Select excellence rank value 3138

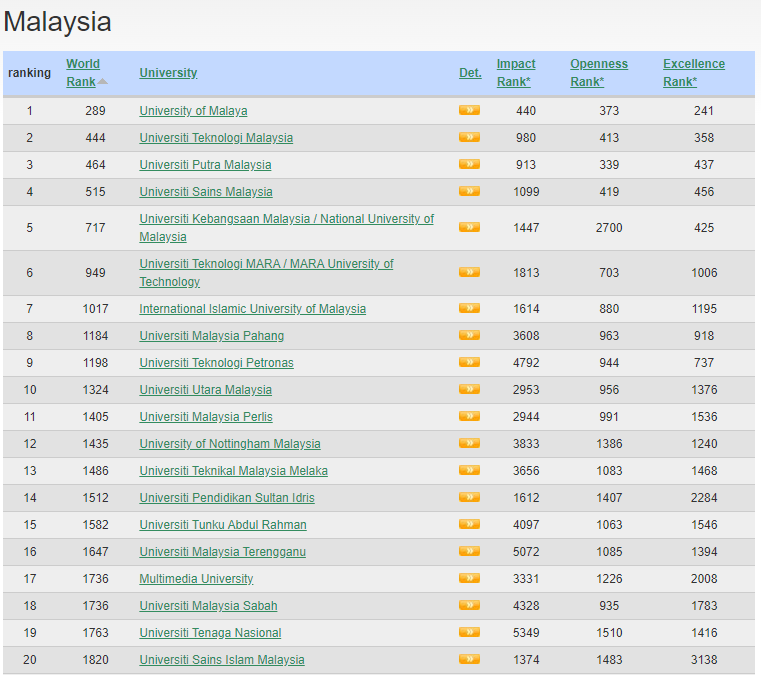coord(704,660)
